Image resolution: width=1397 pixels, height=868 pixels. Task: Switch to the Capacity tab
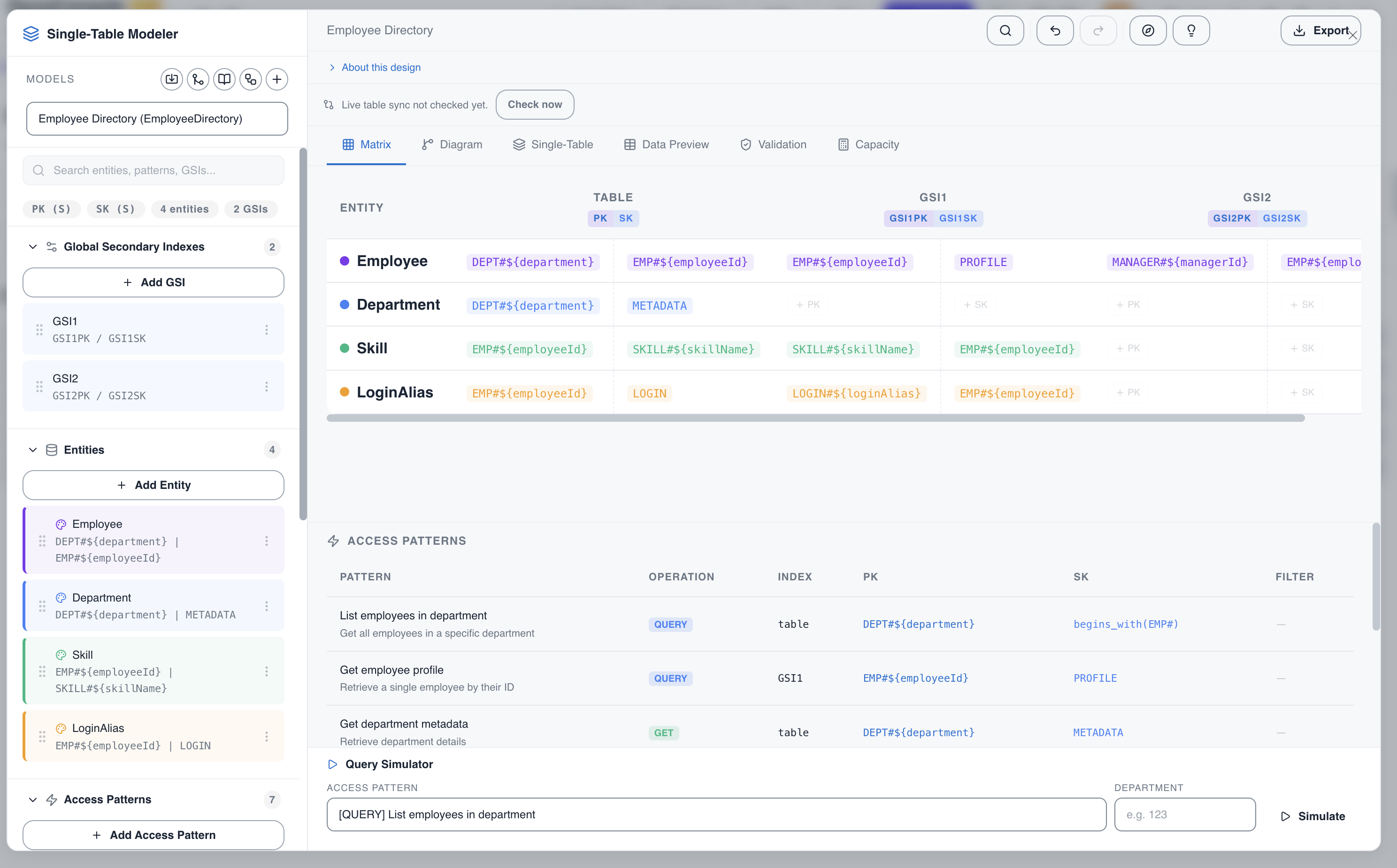click(x=868, y=145)
